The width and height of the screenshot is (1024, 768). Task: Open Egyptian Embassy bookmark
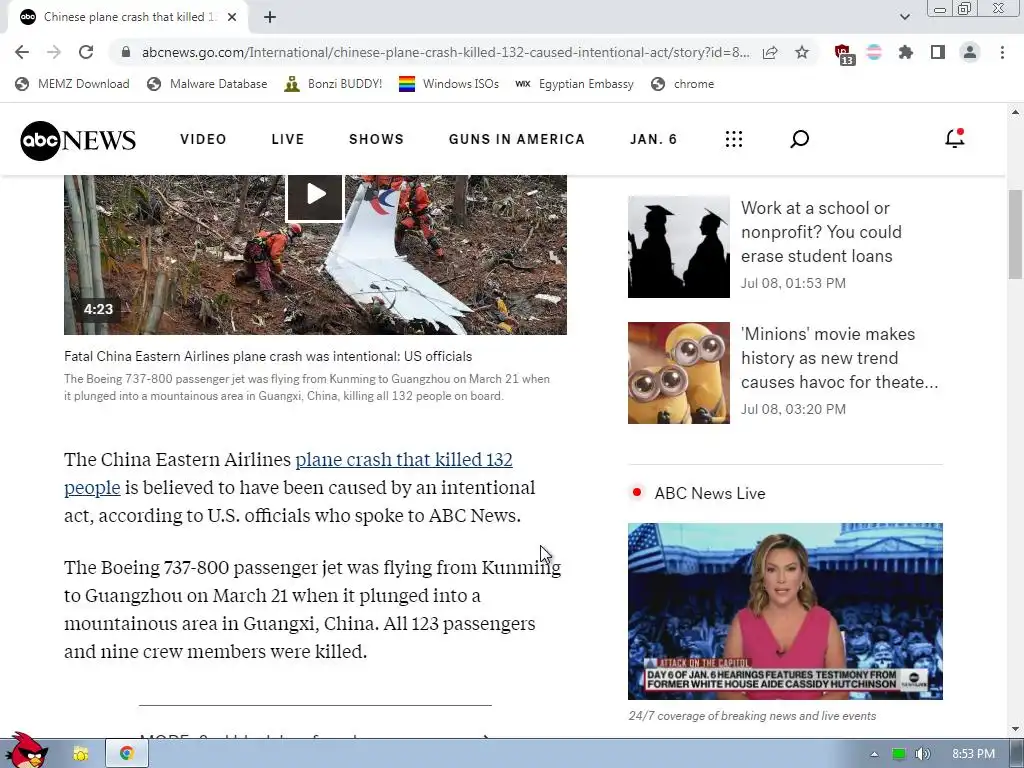575,84
